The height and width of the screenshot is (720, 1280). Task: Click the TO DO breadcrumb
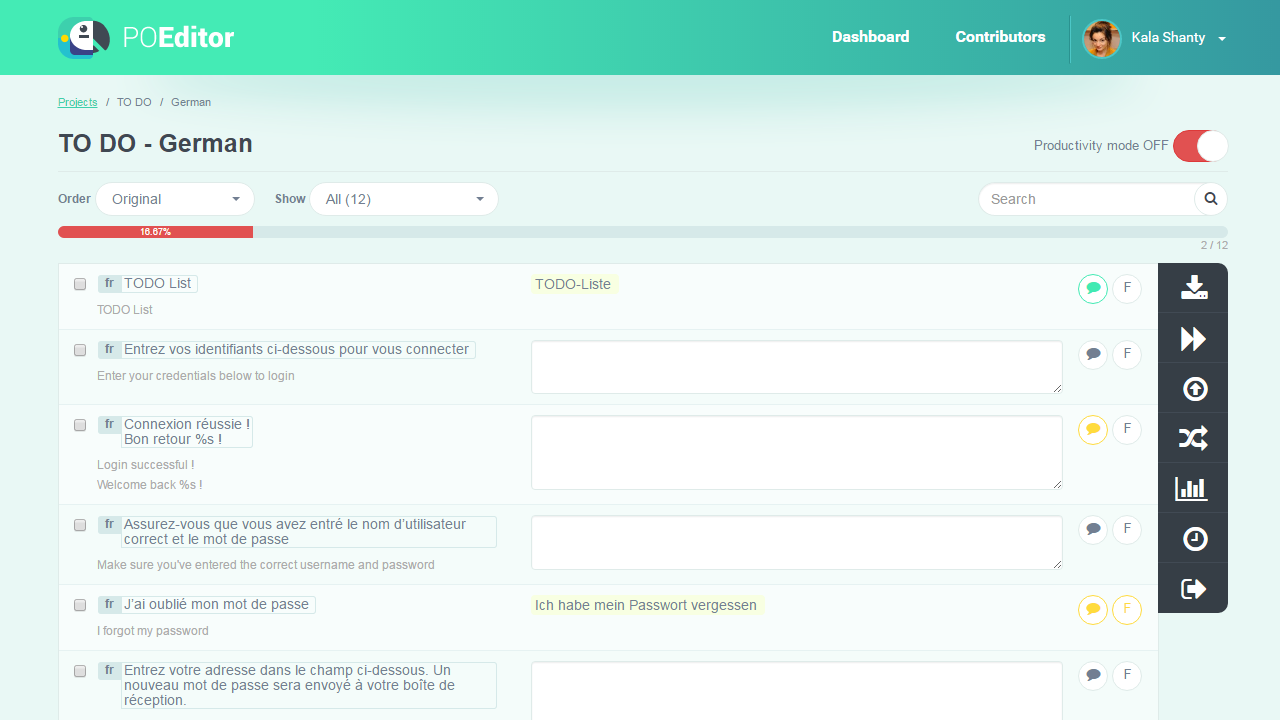coord(134,102)
